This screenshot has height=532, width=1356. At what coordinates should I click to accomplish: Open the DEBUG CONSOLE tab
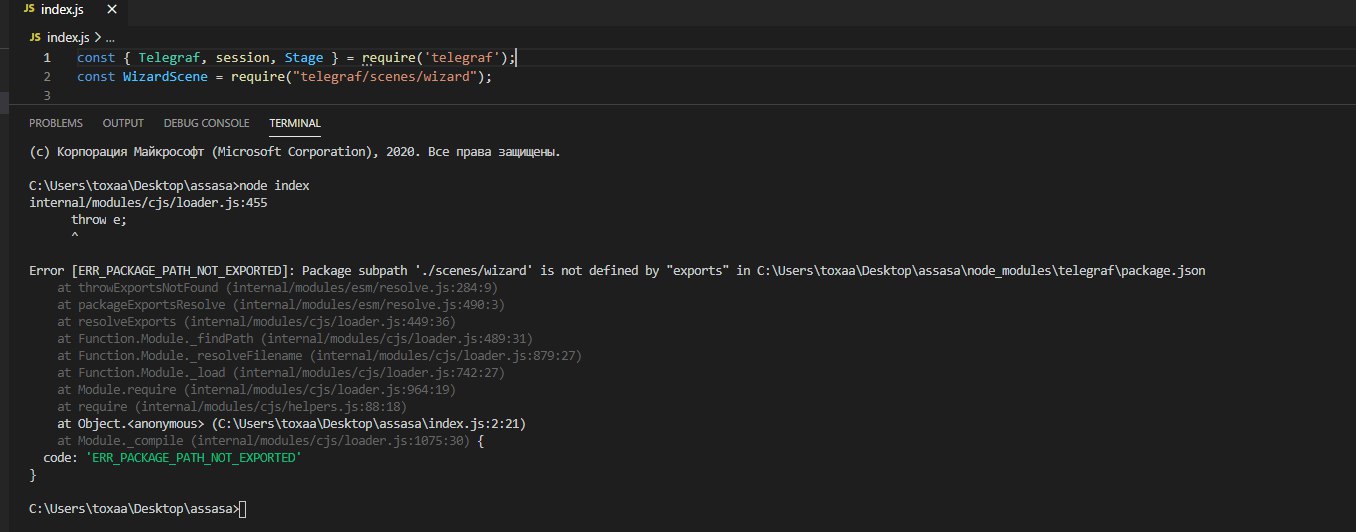(x=206, y=123)
